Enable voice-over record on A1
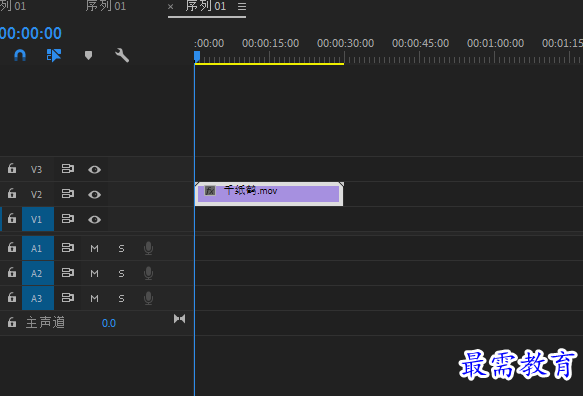Screen dimensions: 583x396 click(x=148, y=248)
